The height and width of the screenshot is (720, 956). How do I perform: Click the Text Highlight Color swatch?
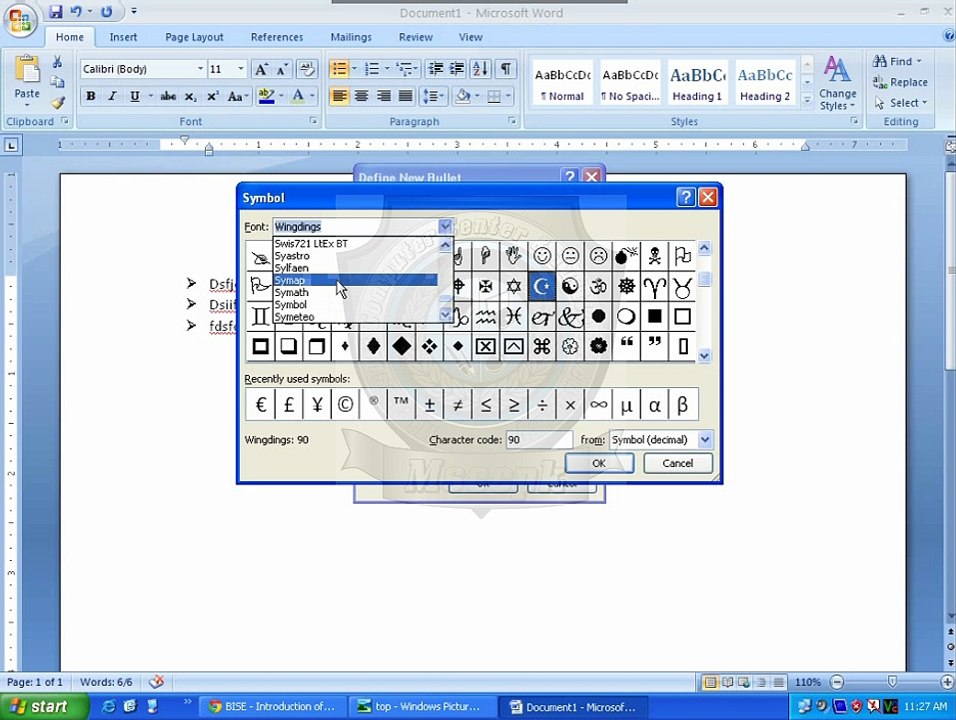pyautogui.click(x=266, y=96)
